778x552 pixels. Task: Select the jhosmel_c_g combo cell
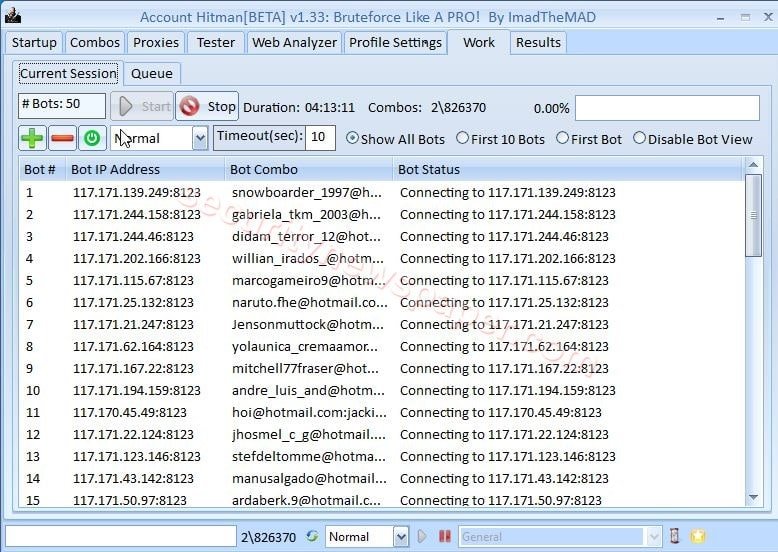coord(309,434)
